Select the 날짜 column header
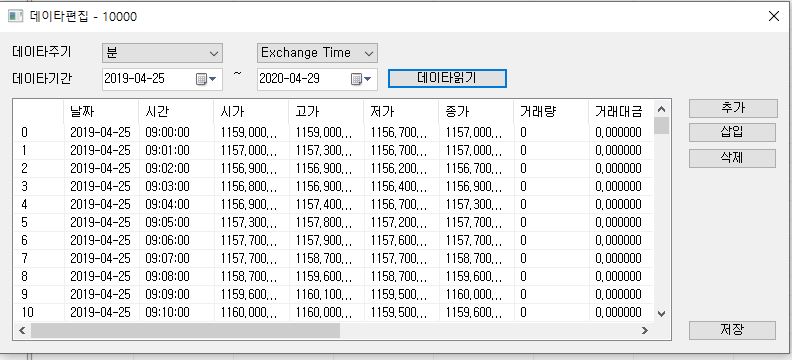 [101, 112]
